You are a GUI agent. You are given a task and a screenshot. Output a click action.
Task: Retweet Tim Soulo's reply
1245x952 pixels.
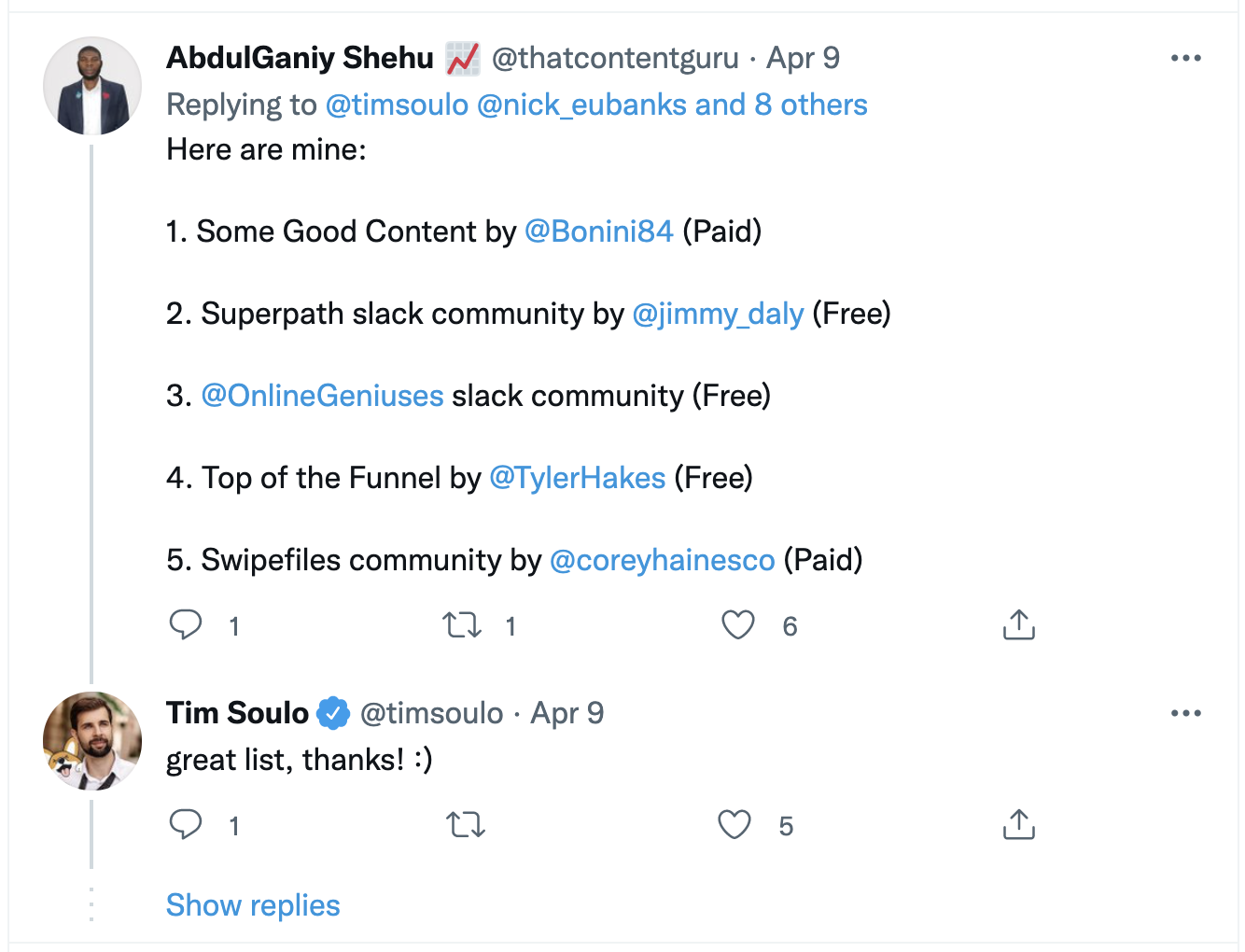click(x=465, y=824)
